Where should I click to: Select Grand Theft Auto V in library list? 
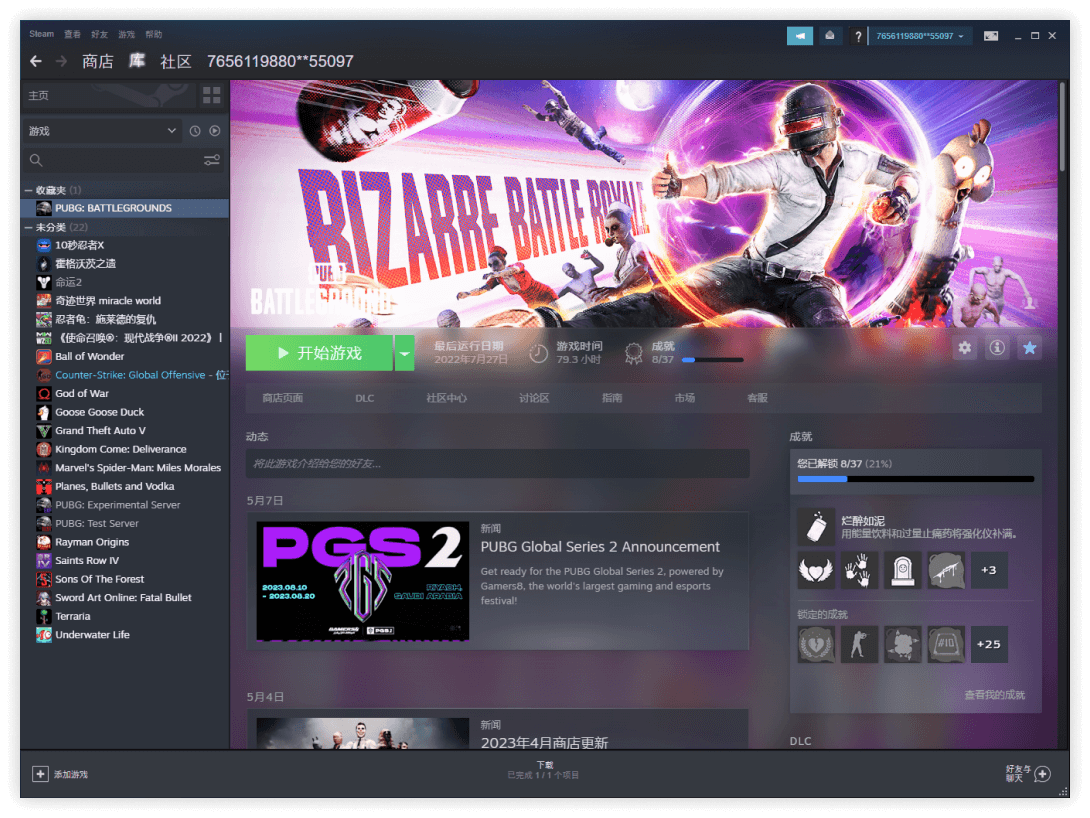(x=100, y=430)
